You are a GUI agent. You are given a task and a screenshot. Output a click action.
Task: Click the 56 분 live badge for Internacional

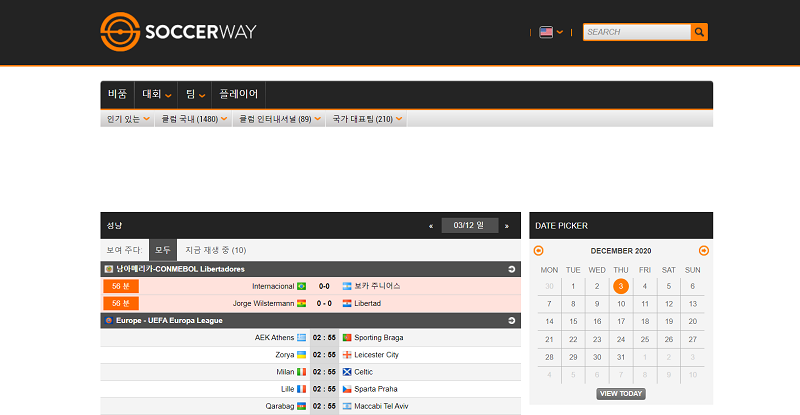[121, 286]
